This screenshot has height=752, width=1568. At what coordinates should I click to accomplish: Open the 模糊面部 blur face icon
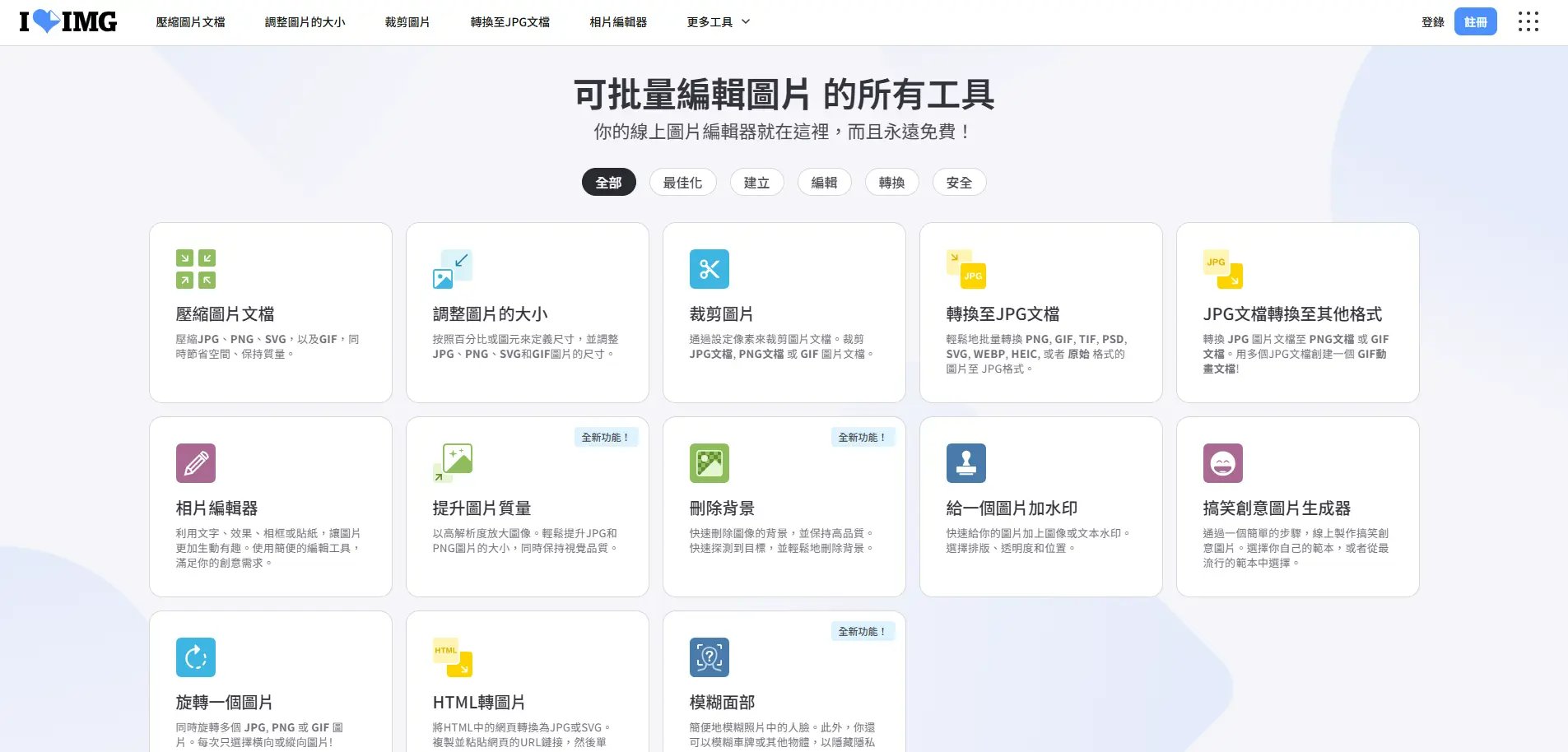708,657
